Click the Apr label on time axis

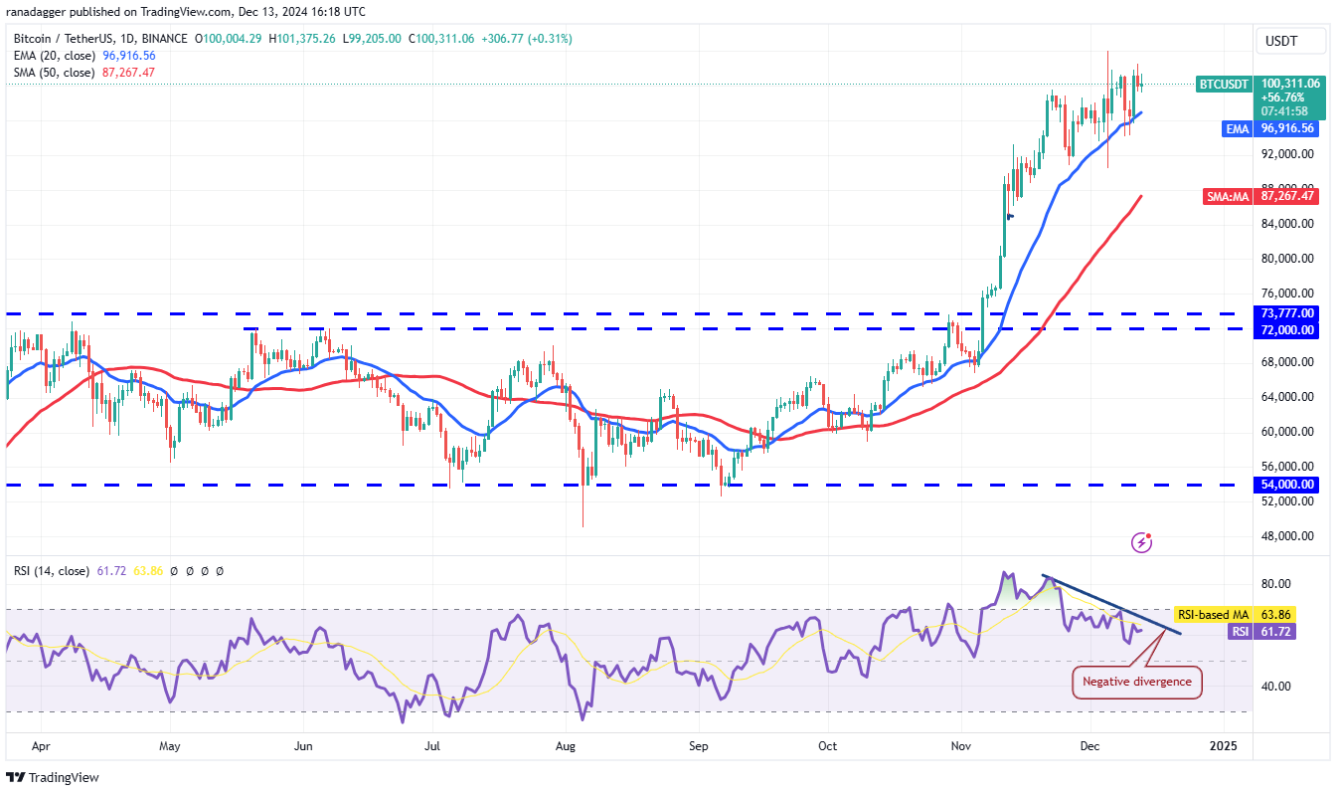(x=41, y=746)
